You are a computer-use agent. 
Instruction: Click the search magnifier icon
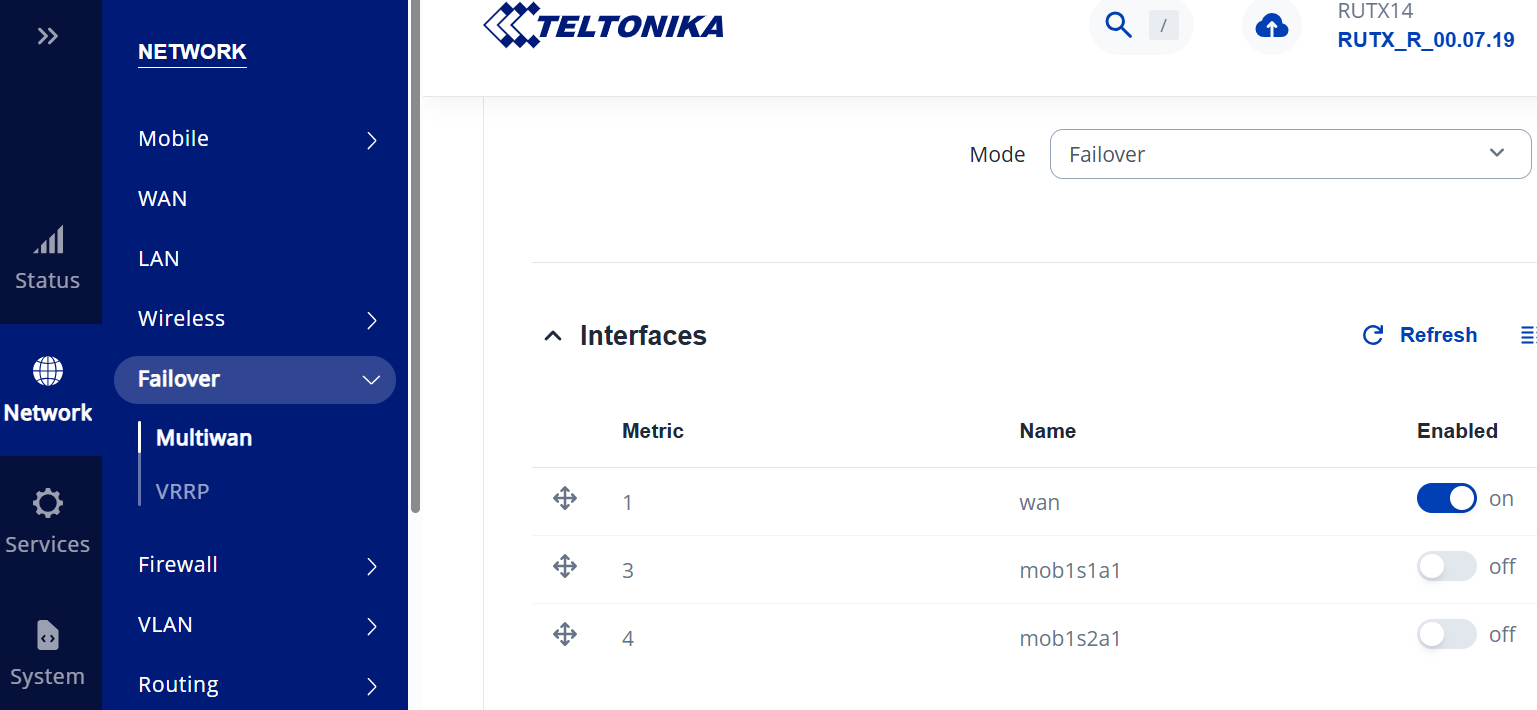pos(1118,26)
